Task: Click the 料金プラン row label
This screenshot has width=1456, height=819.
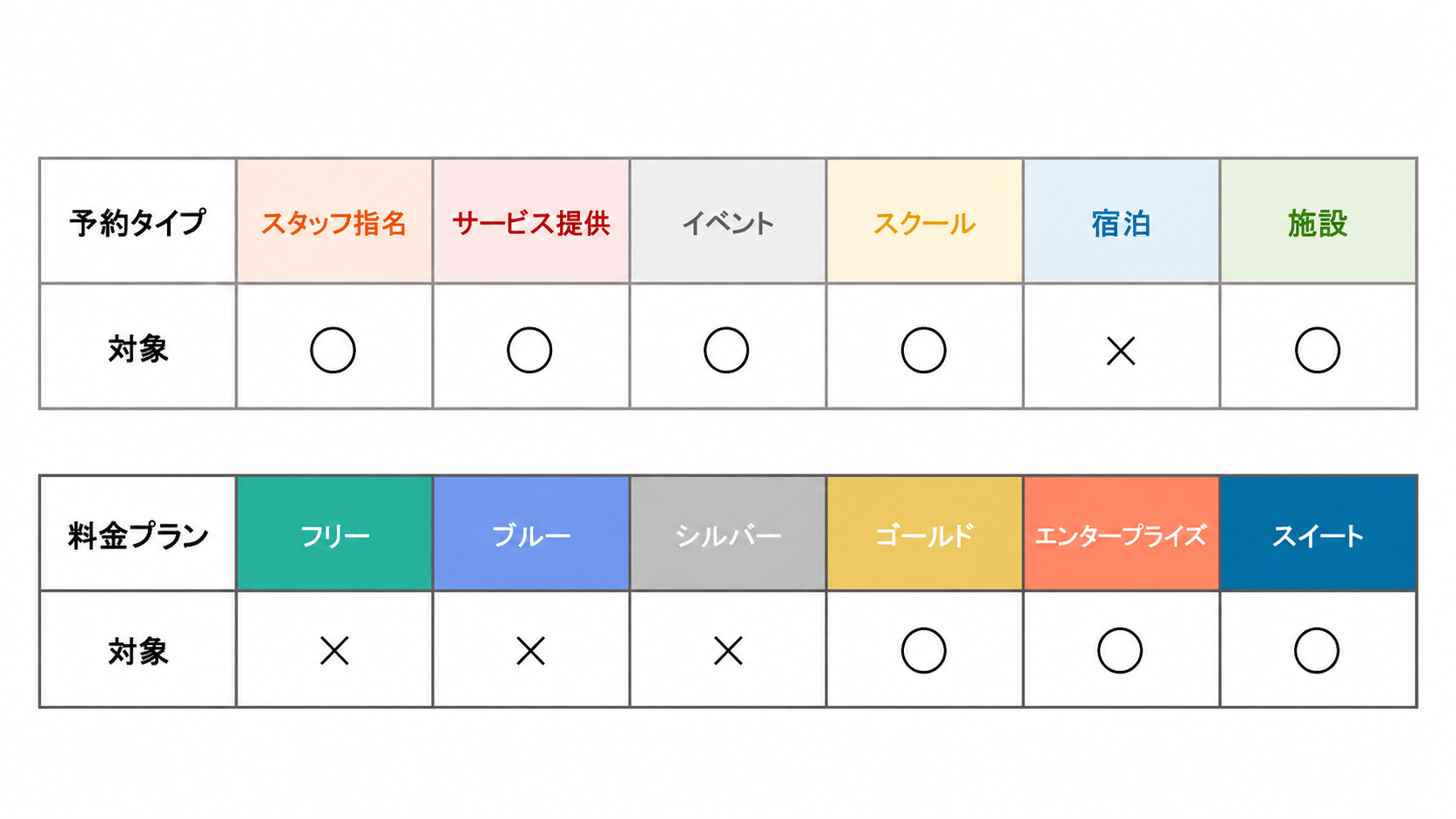Action: pos(138,534)
